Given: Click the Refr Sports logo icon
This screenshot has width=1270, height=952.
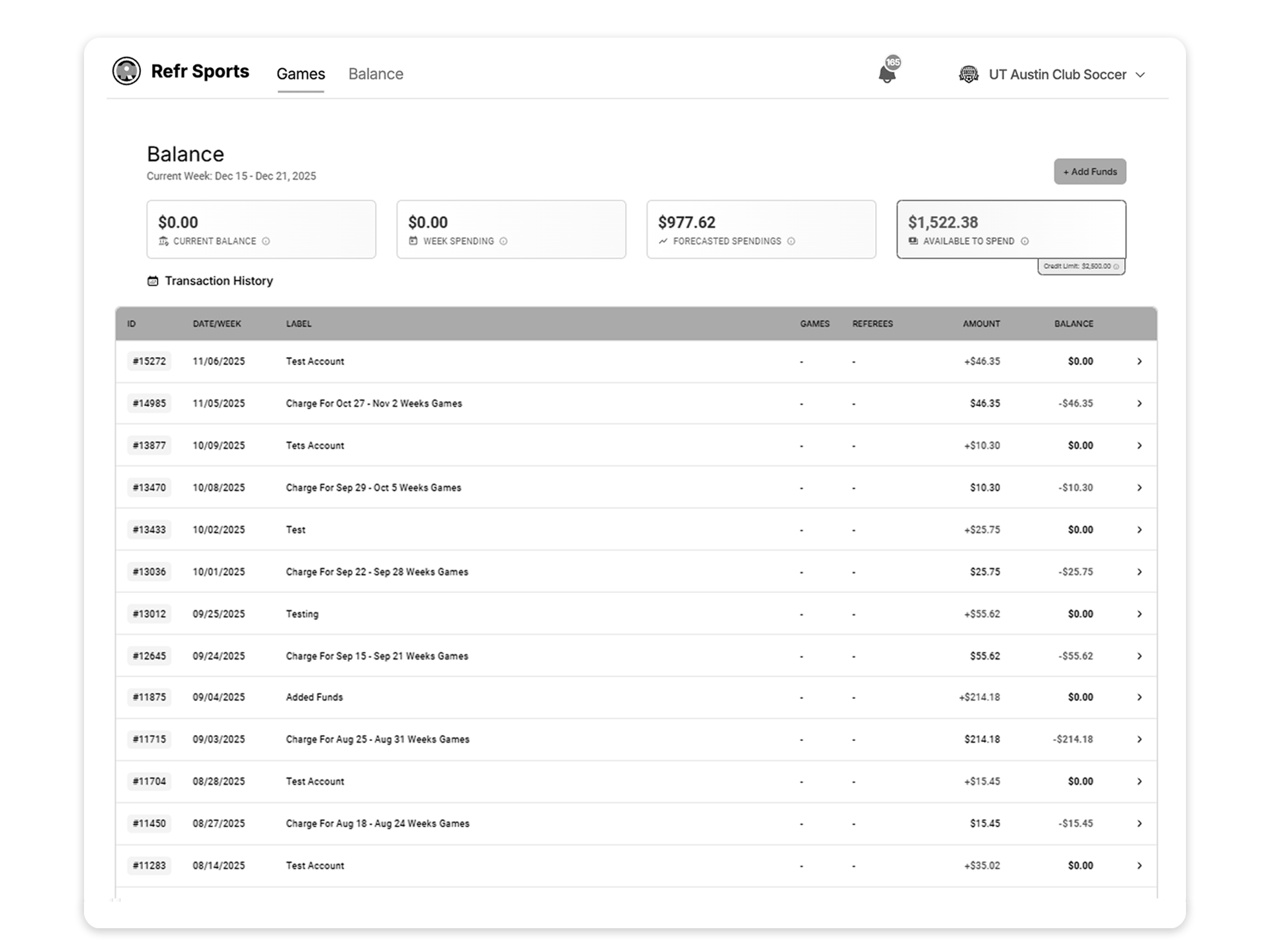Looking at the screenshot, I should [126, 71].
